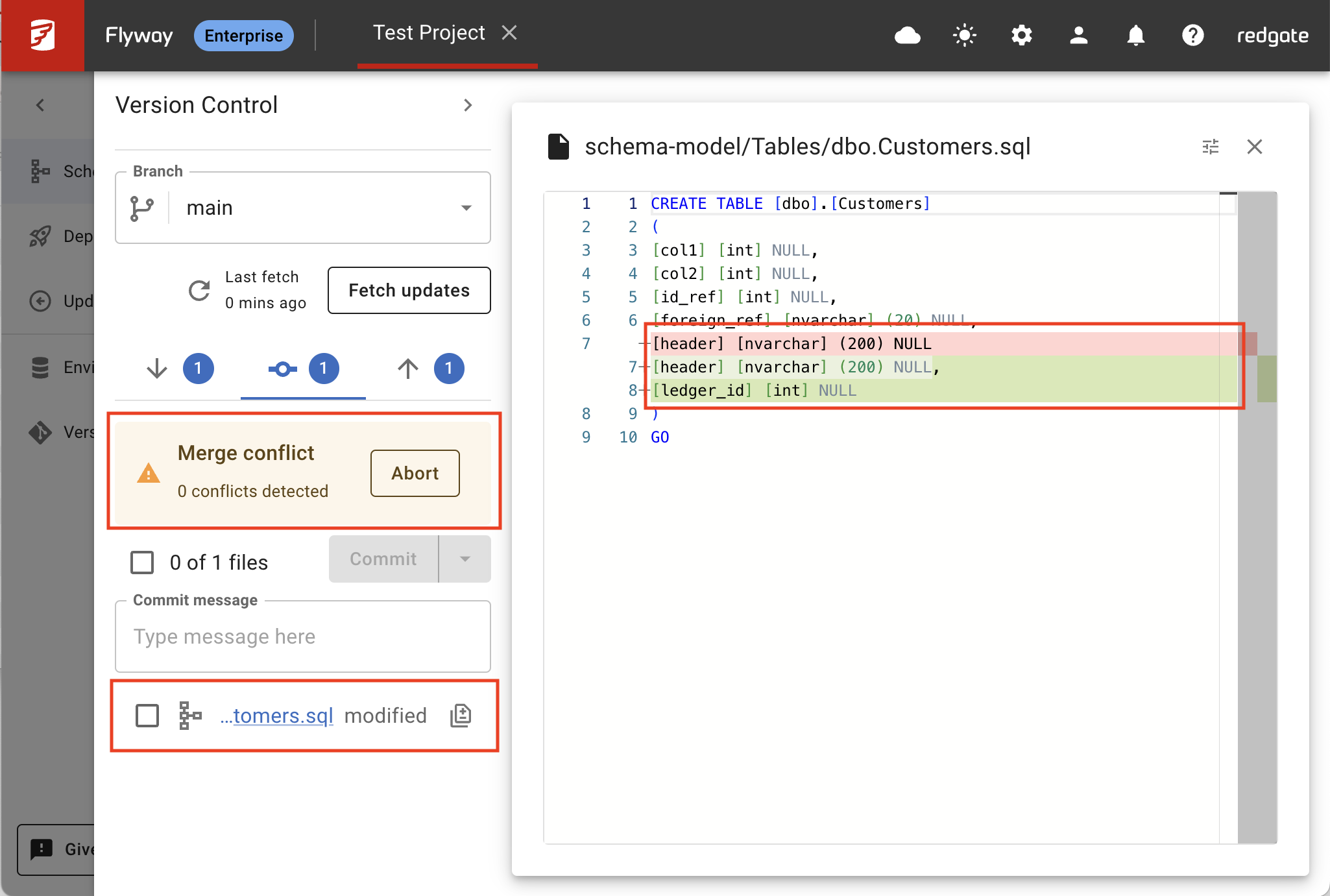Screen dimensions: 1330x896
Task: Open notifications bell icon
Action: (1135, 35)
